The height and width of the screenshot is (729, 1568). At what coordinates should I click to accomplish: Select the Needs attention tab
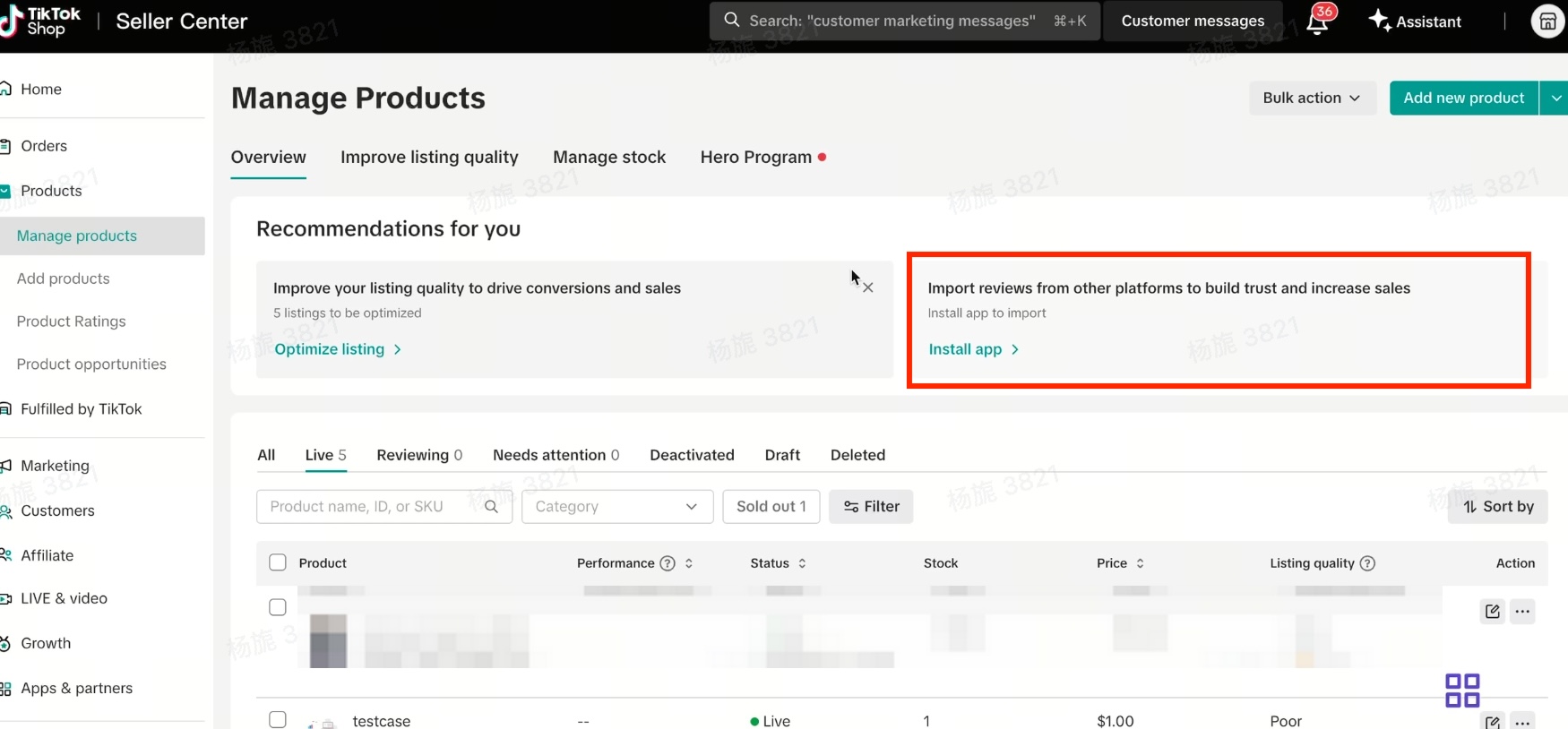coord(556,455)
